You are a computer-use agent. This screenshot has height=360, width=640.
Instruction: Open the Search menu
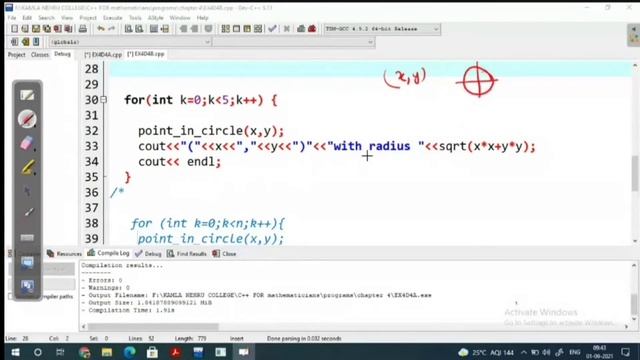[46, 18]
